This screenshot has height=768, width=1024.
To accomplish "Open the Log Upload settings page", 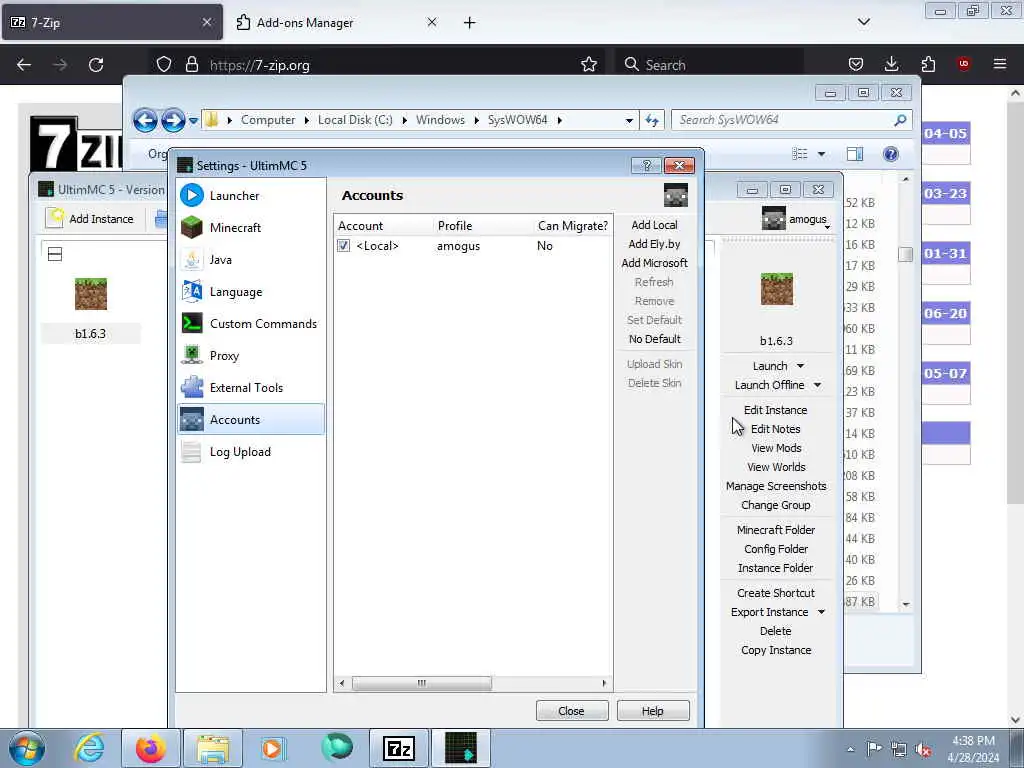I will click(251, 451).
